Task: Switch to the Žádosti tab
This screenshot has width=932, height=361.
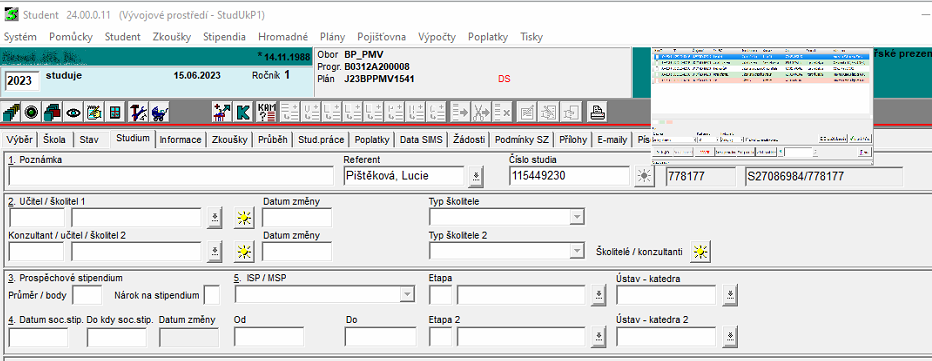Action: (x=469, y=140)
